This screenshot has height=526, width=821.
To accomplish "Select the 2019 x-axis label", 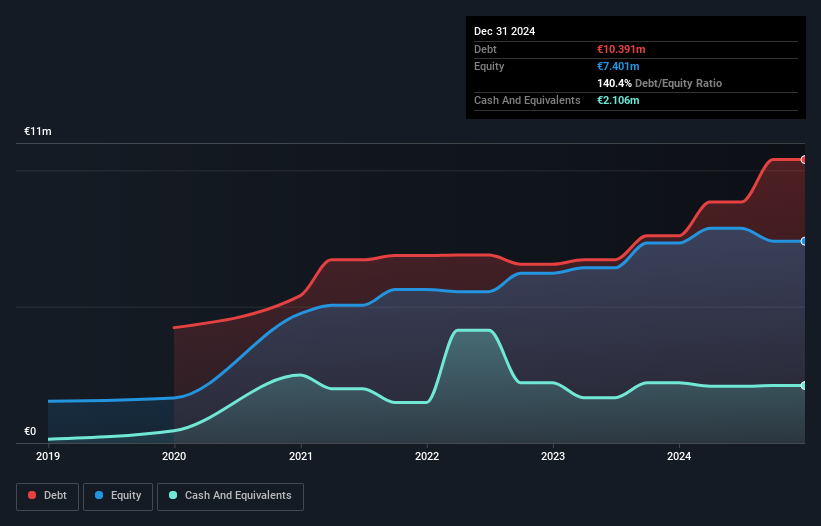I will coord(48,456).
